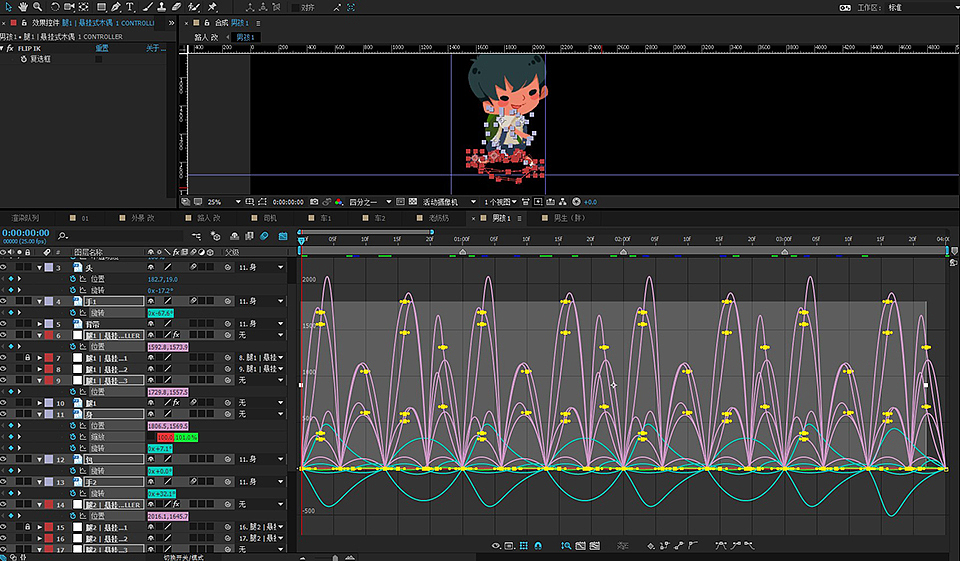Toggle transparency grid in viewer
Image resolution: width=960 pixels, height=561 pixels.
coord(413,201)
